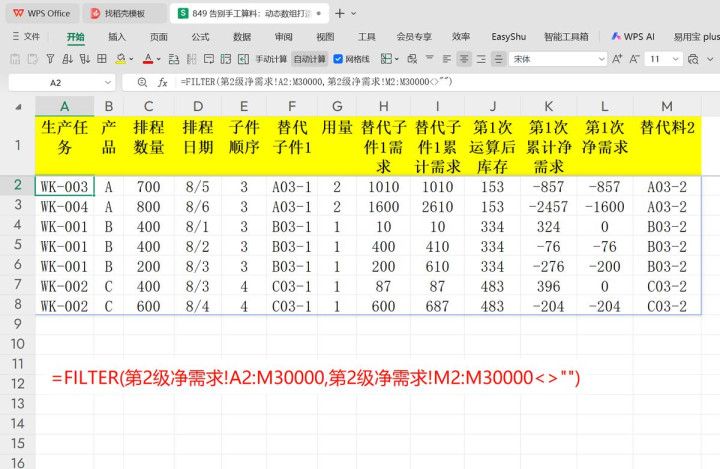
Task: Switch to the WPS Office home tab
Action: (42, 13)
